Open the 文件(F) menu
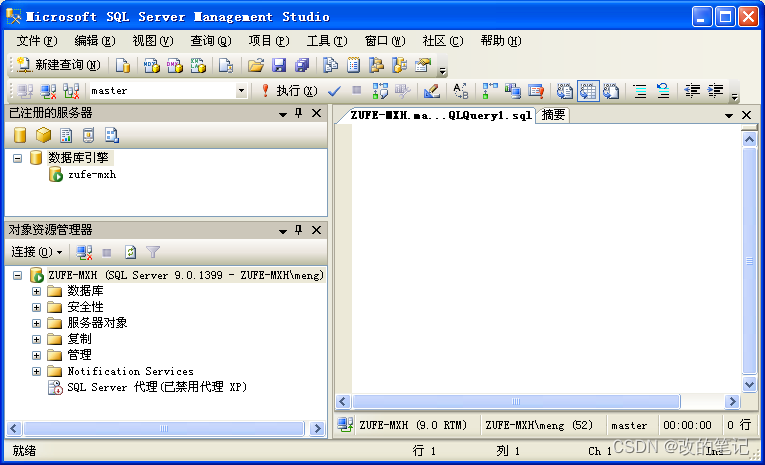This screenshot has width=765, height=465. 37,41
